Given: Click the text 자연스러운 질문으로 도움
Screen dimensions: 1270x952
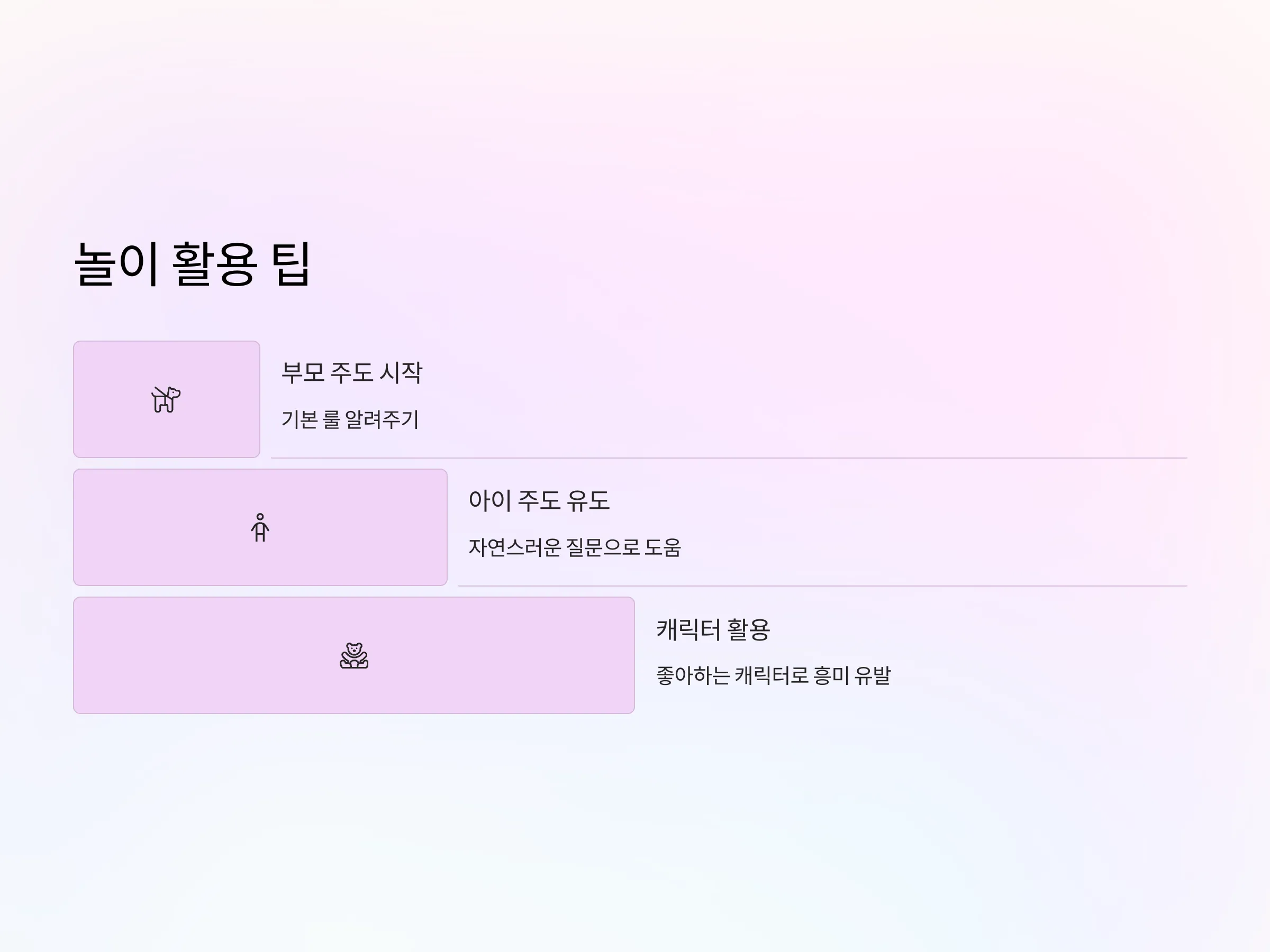Looking at the screenshot, I should tap(575, 547).
